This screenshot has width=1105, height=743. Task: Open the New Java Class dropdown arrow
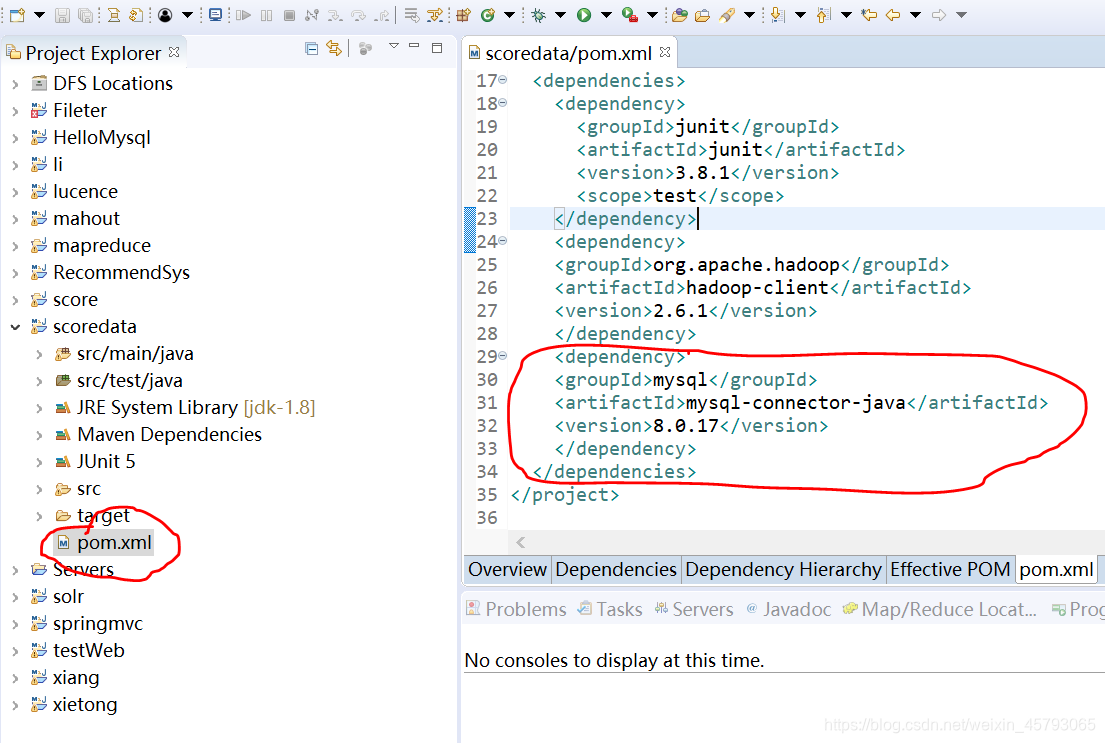click(x=510, y=15)
